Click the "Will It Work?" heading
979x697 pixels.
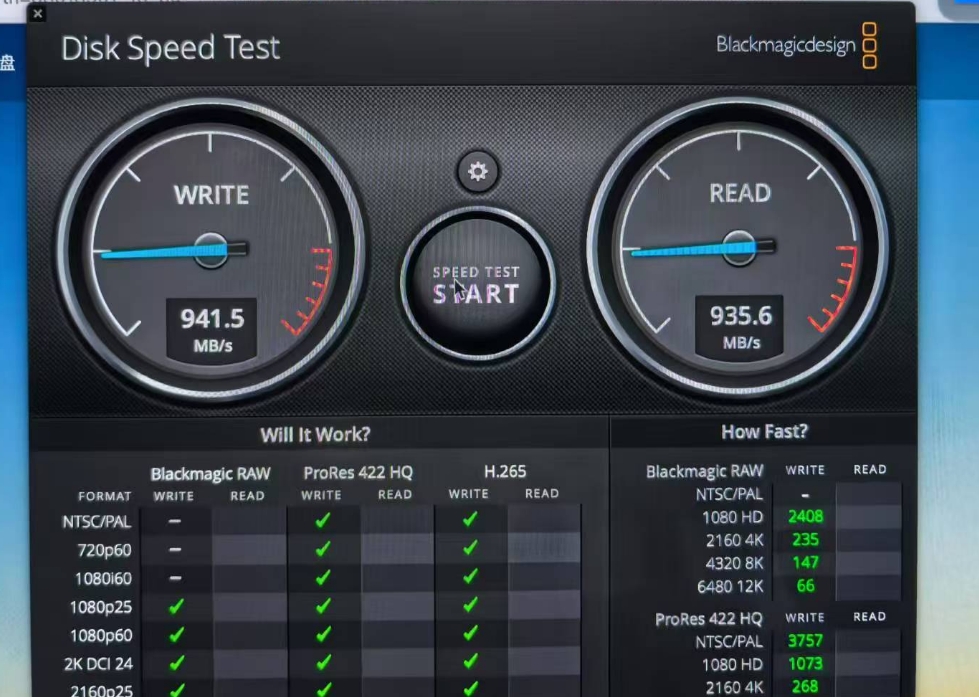coord(315,435)
